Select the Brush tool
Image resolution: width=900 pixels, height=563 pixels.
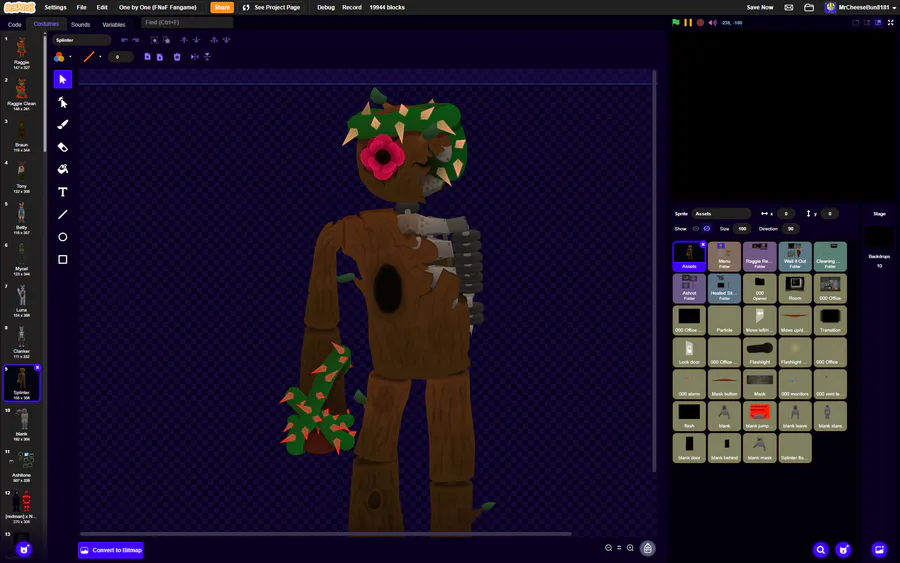pyautogui.click(x=63, y=125)
